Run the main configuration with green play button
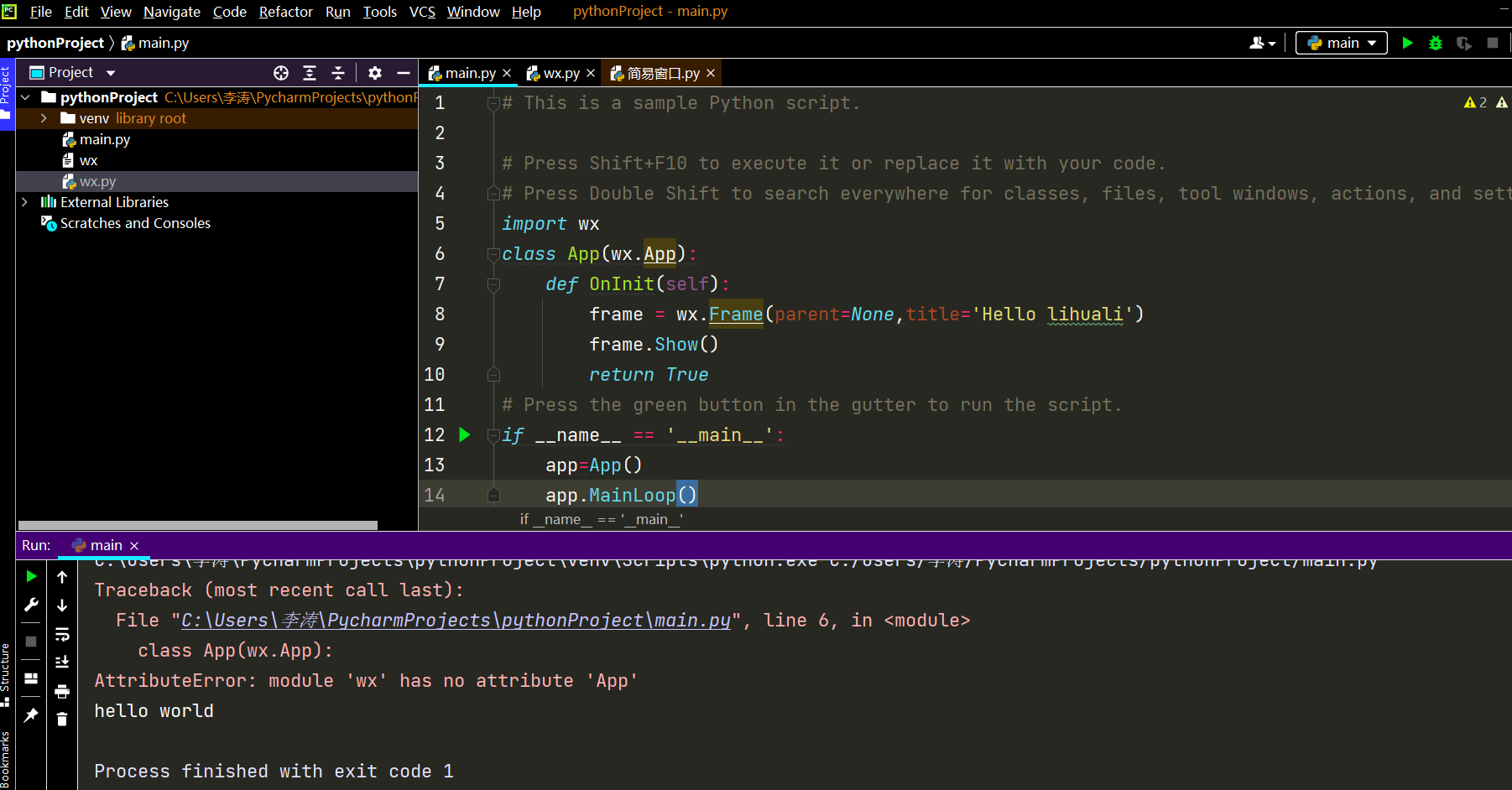Screen dimensions: 1512x790 tap(1407, 43)
